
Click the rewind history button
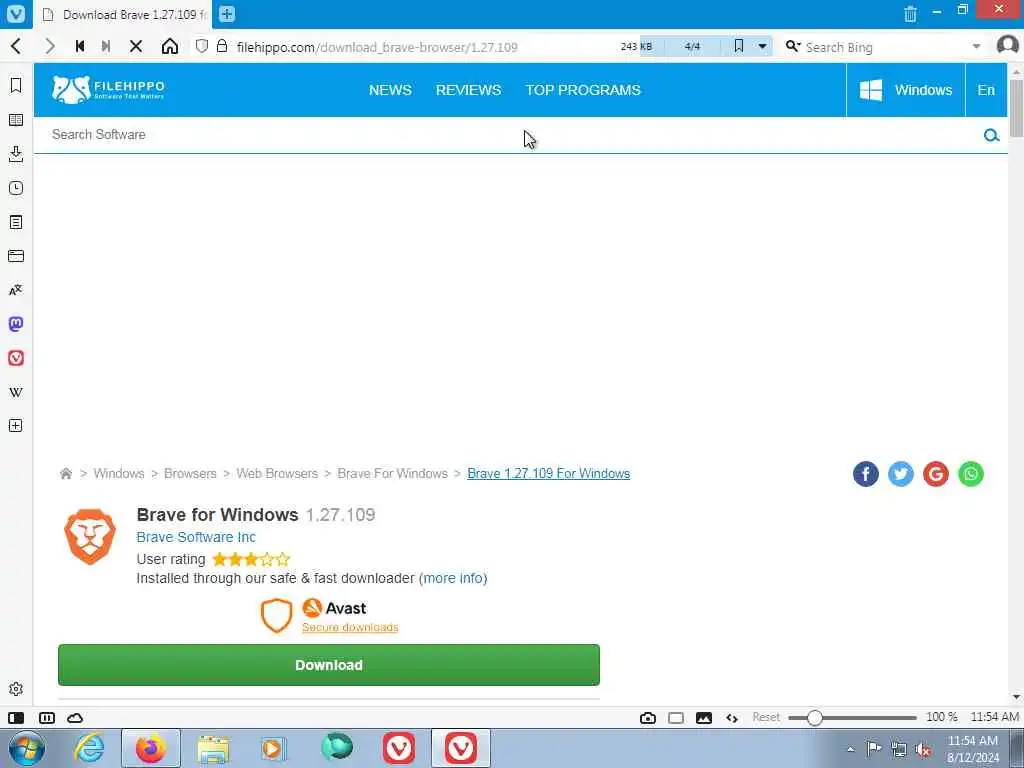(80, 46)
